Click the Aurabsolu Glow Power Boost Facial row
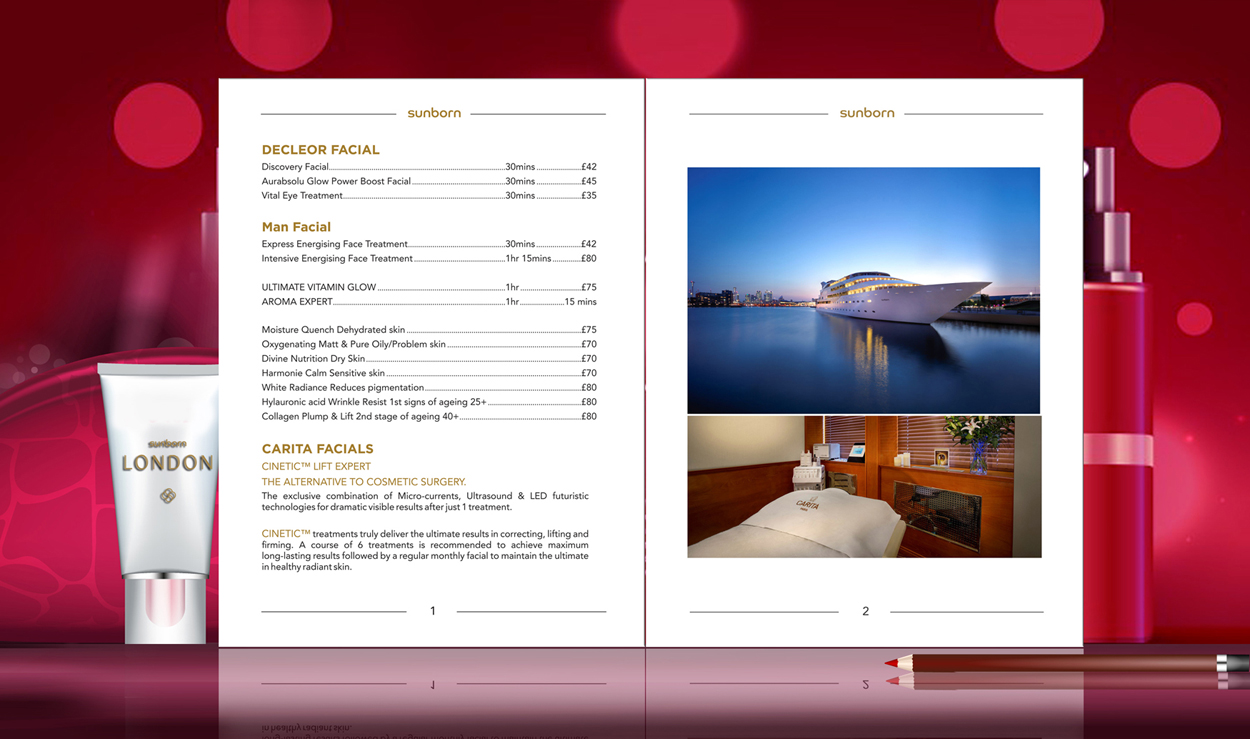 [429, 182]
